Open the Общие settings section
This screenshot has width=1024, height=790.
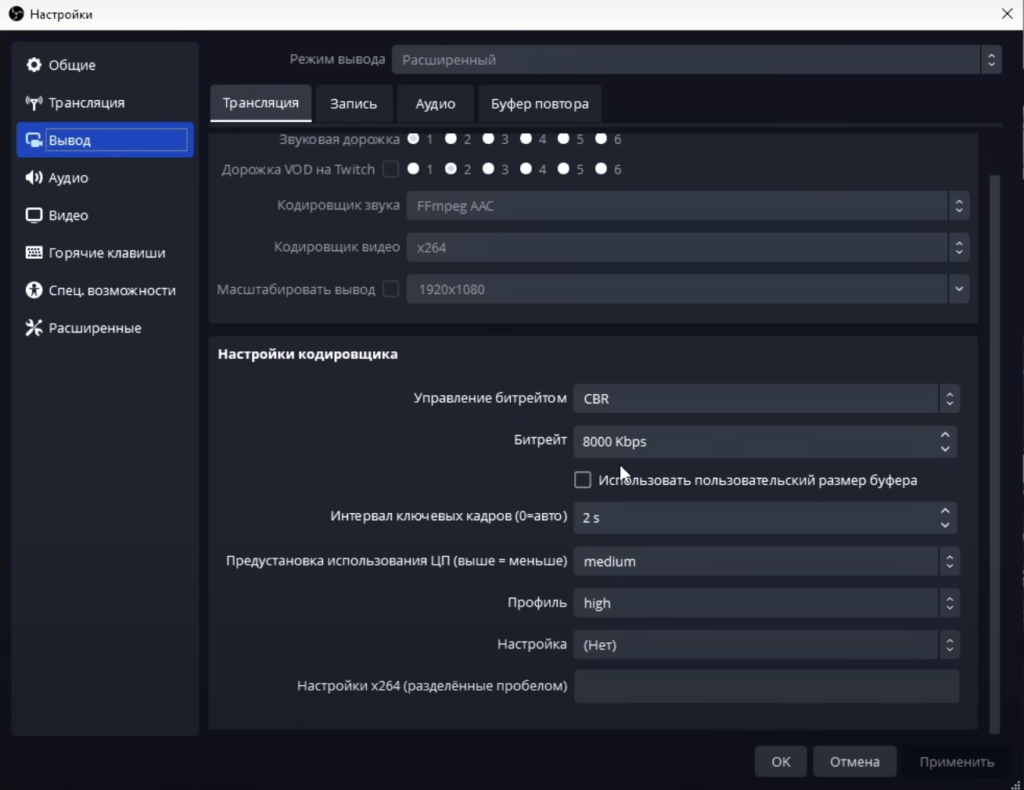(105, 65)
